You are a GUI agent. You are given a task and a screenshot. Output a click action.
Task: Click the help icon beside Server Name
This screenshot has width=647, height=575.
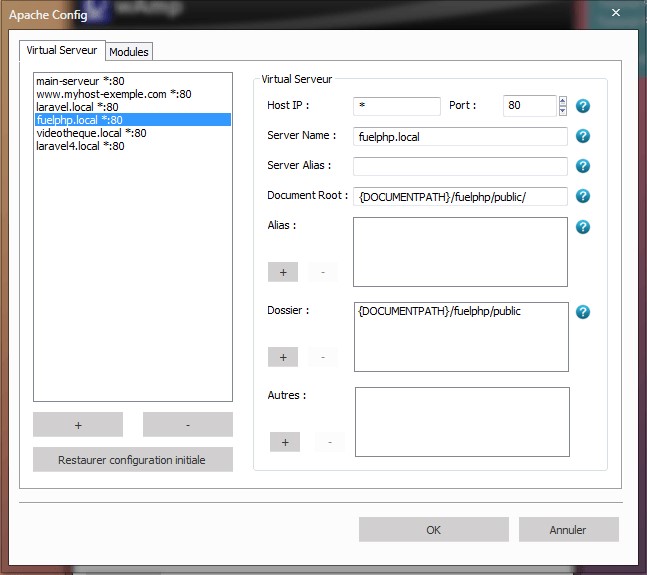coord(583,136)
